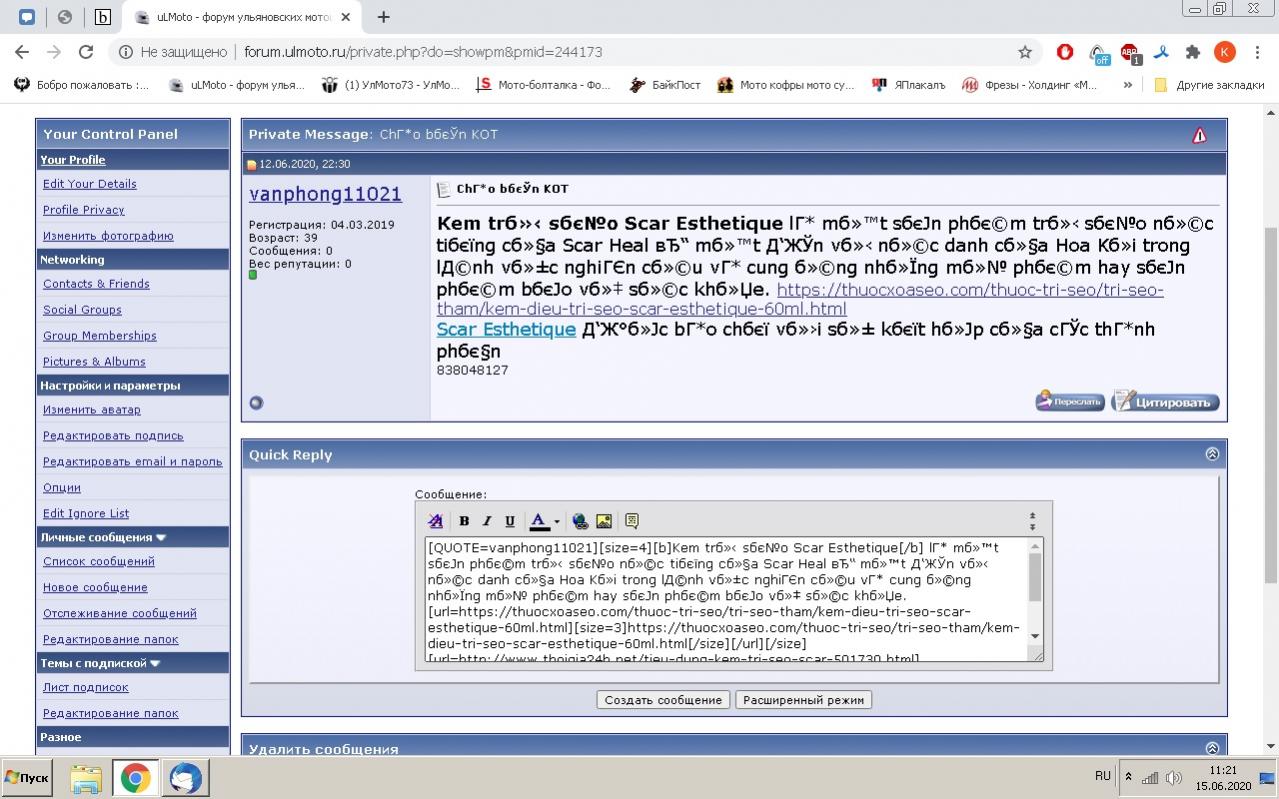Click the Insert Link globe icon
This screenshot has width=1279, height=799.
[580, 521]
